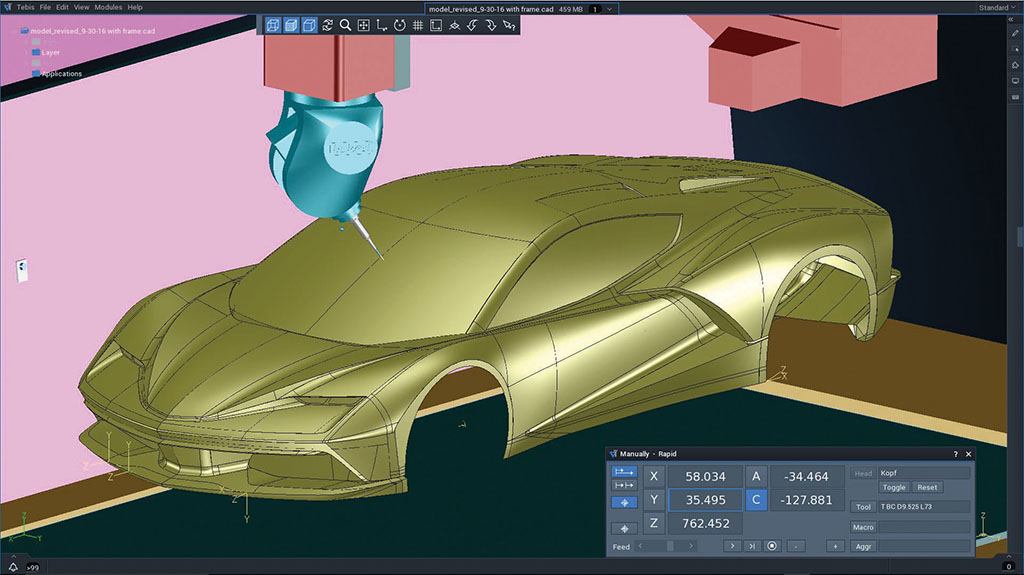This screenshot has height=575, width=1024.
Task: Click the Y value field 35.495
Action: point(705,500)
